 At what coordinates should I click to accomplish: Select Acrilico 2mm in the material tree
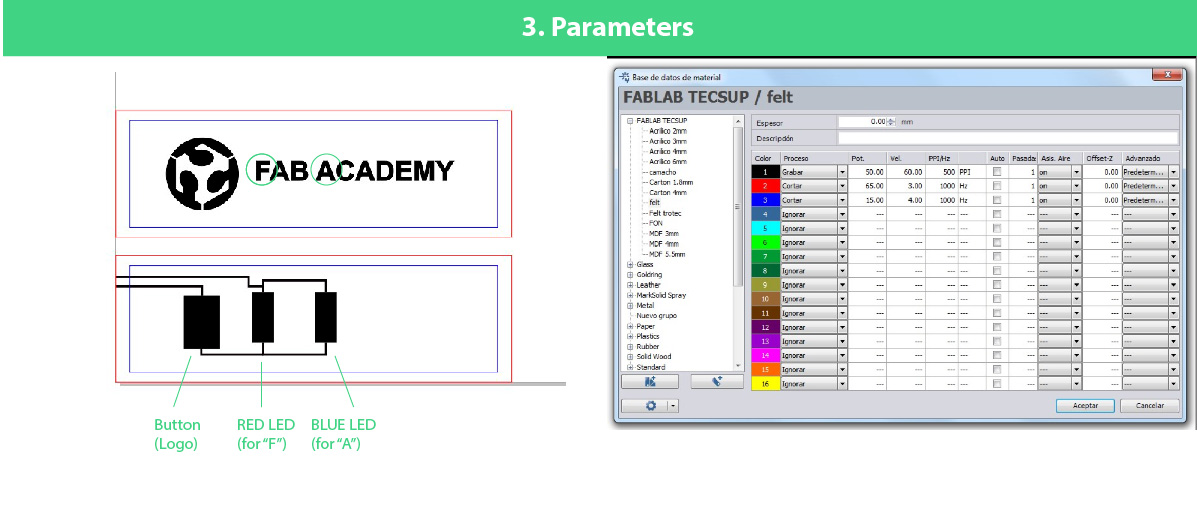tap(668, 131)
